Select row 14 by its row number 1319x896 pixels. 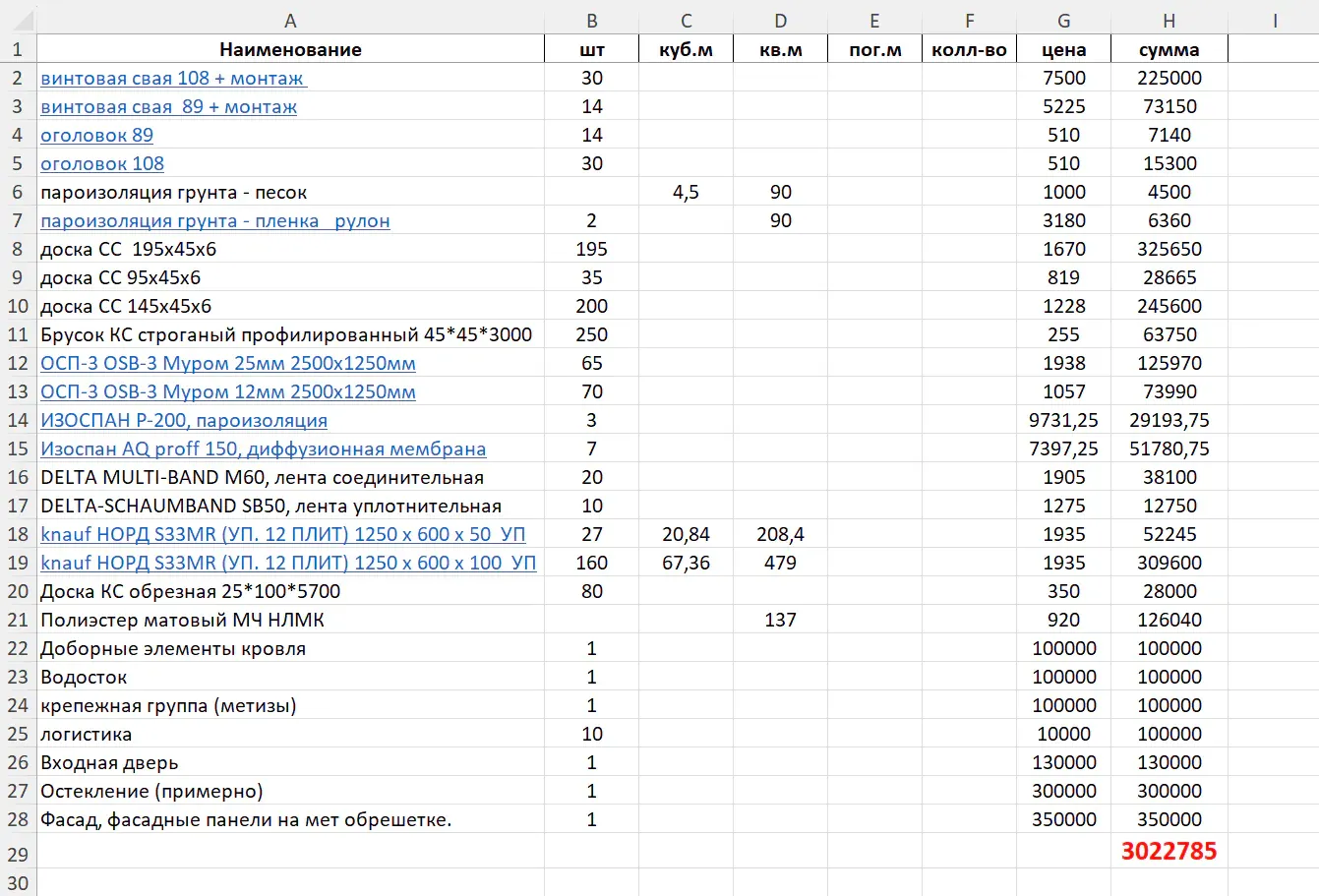point(18,421)
